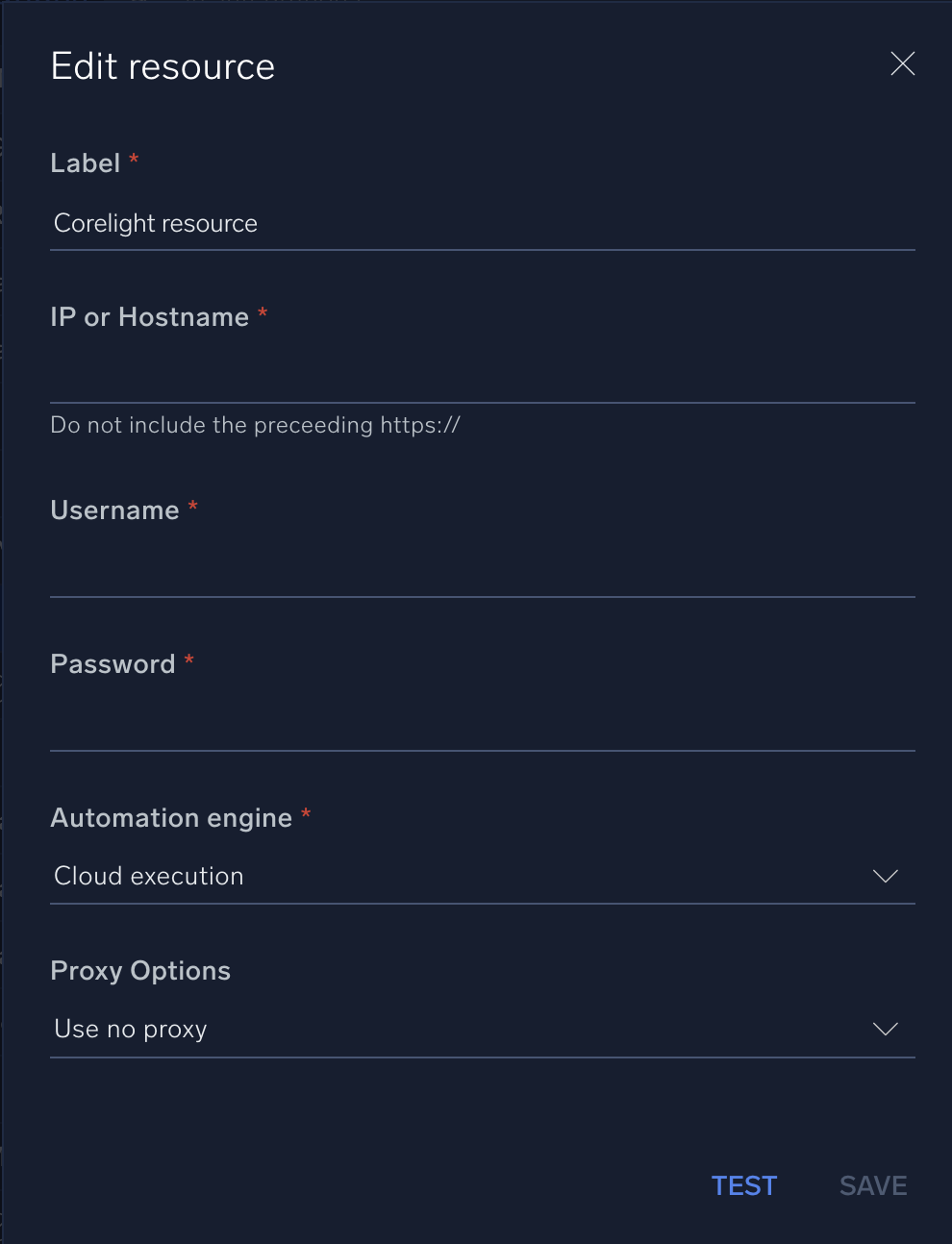Click into the Username input field
952x1244 pixels.
(481, 571)
